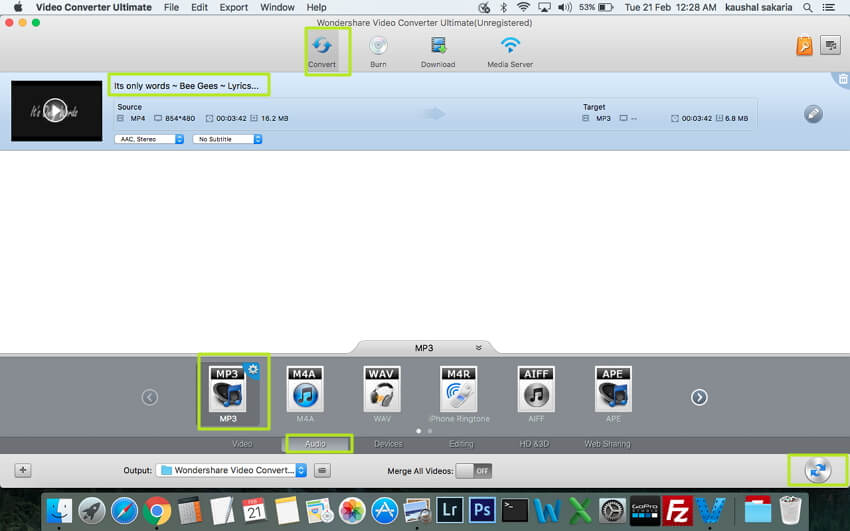Open Google Chrome from the dock
Screen dimensions: 850x531
click(157, 511)
